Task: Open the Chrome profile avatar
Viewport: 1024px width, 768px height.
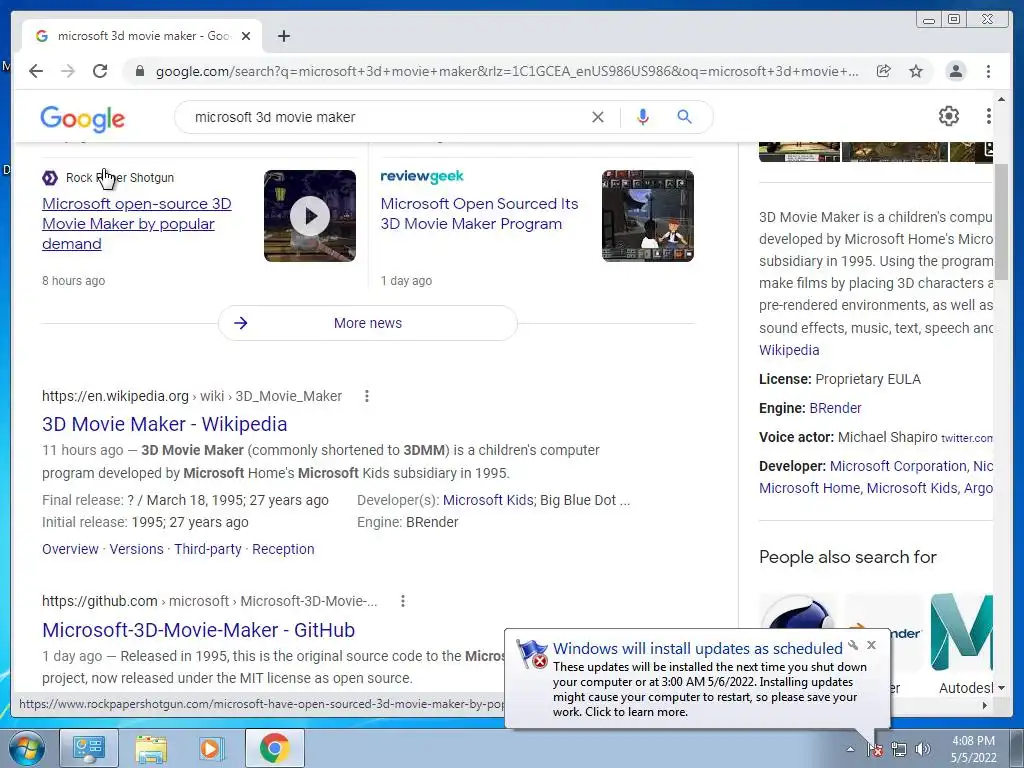Action: (x=955, y=71)
